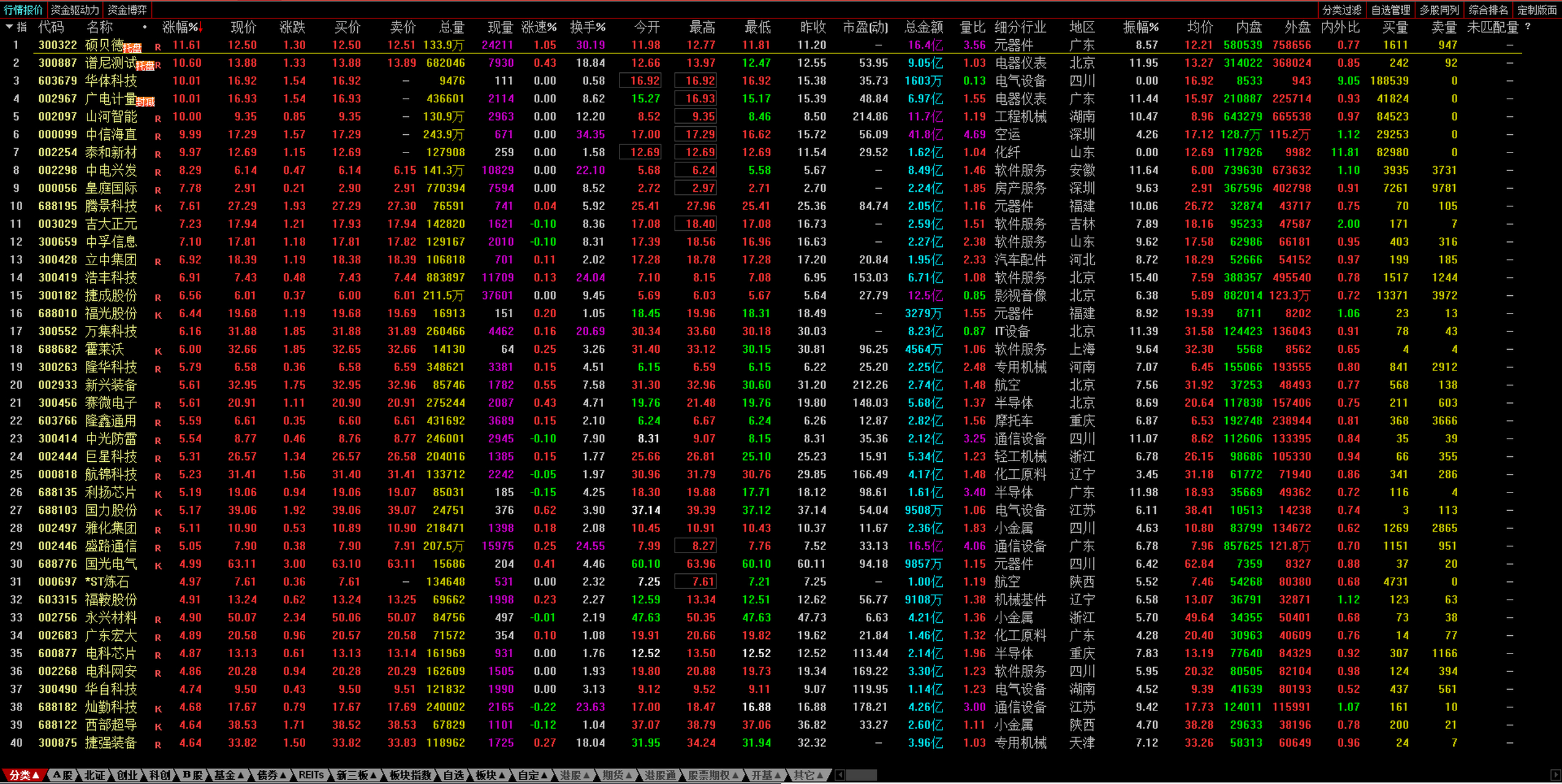Switch to the 资金博弈 tab
Screen dimensions: 1562x784
[x=127, y=10]
